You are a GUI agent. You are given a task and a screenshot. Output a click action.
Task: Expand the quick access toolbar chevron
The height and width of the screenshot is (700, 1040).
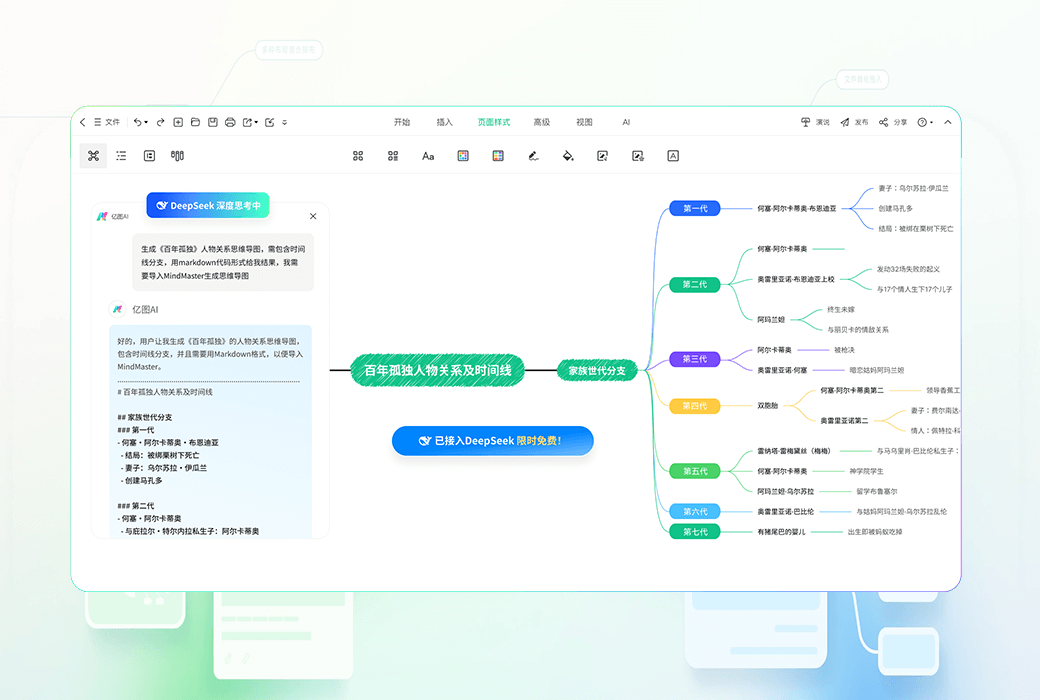tap(285, 122)
